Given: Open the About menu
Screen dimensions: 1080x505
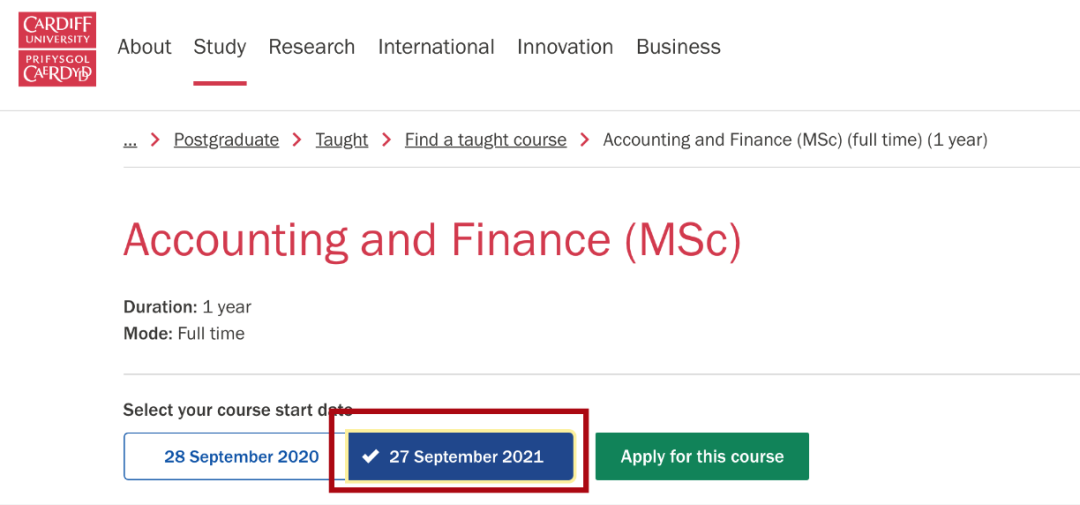Looking at the screenshot, I should point(144,47).
